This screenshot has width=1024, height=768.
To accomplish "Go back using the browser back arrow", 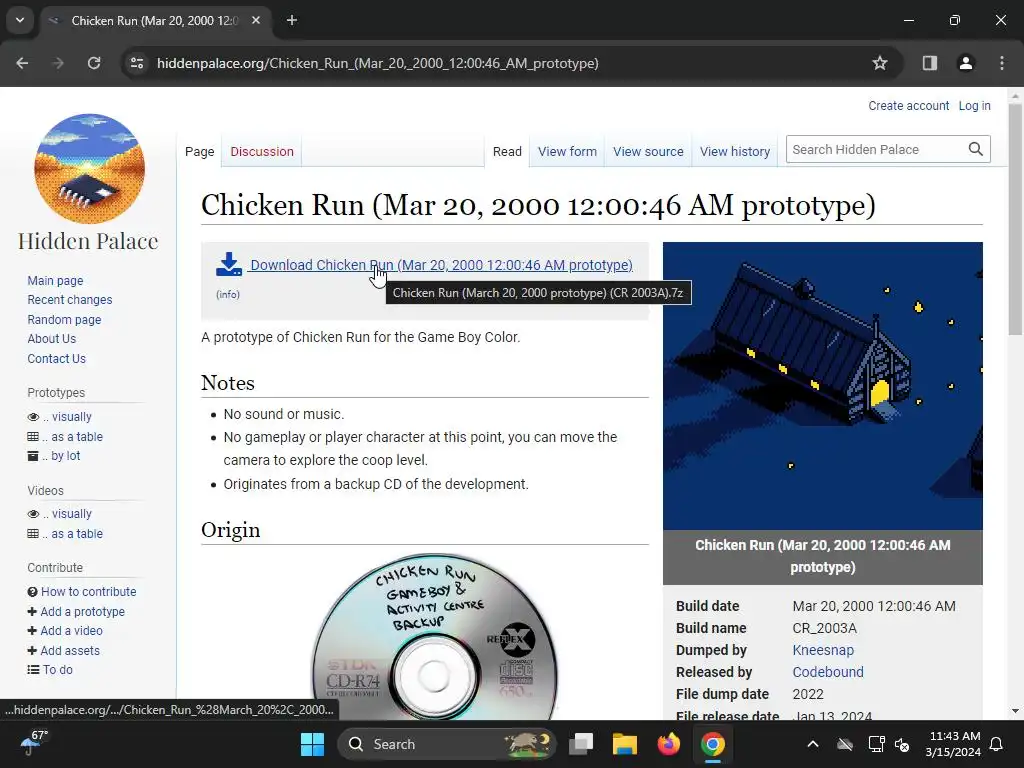I will coord(22,63).
